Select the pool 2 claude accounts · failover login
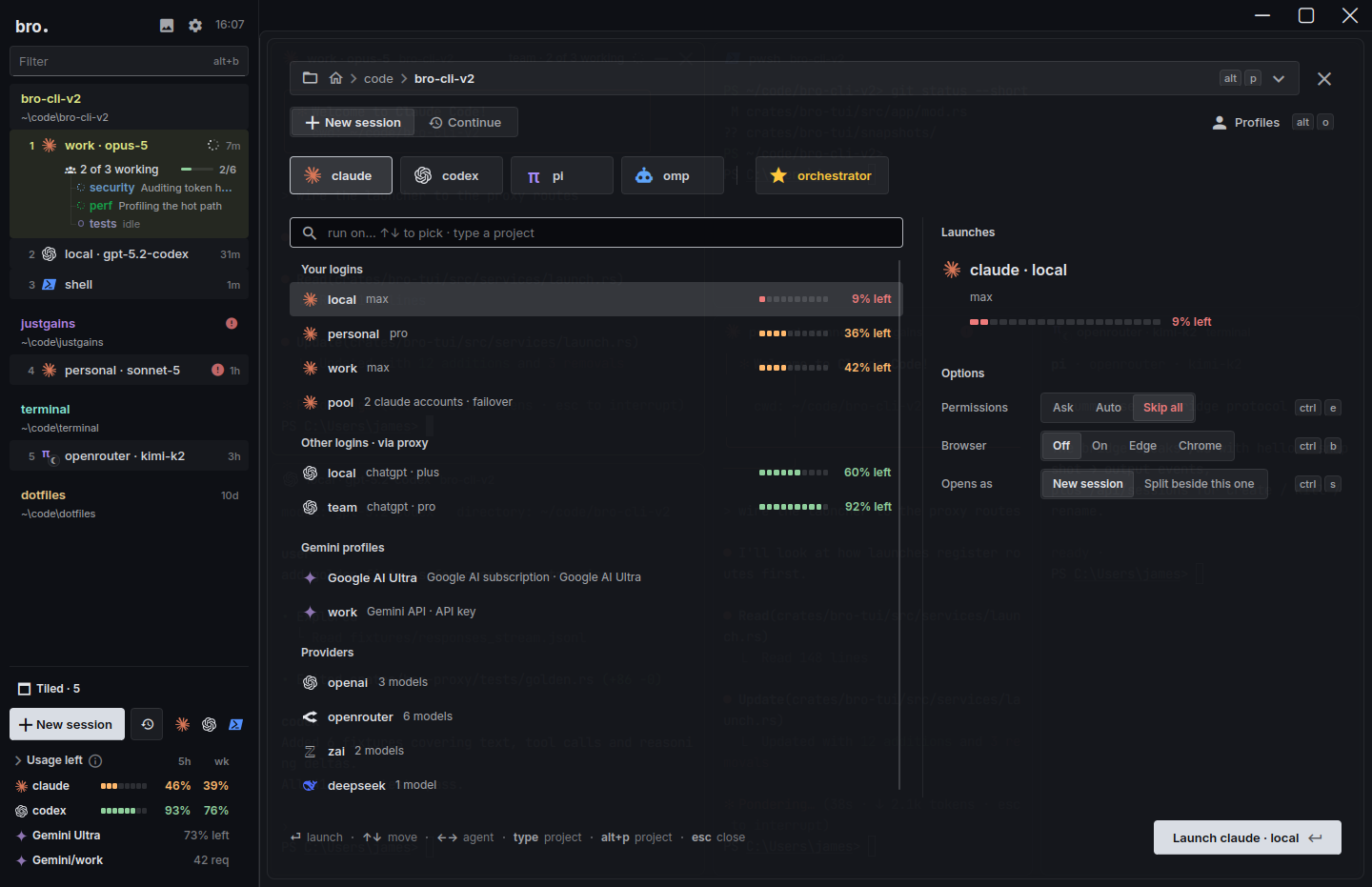This screenshot has height=887, width=1372. point(595,402)
